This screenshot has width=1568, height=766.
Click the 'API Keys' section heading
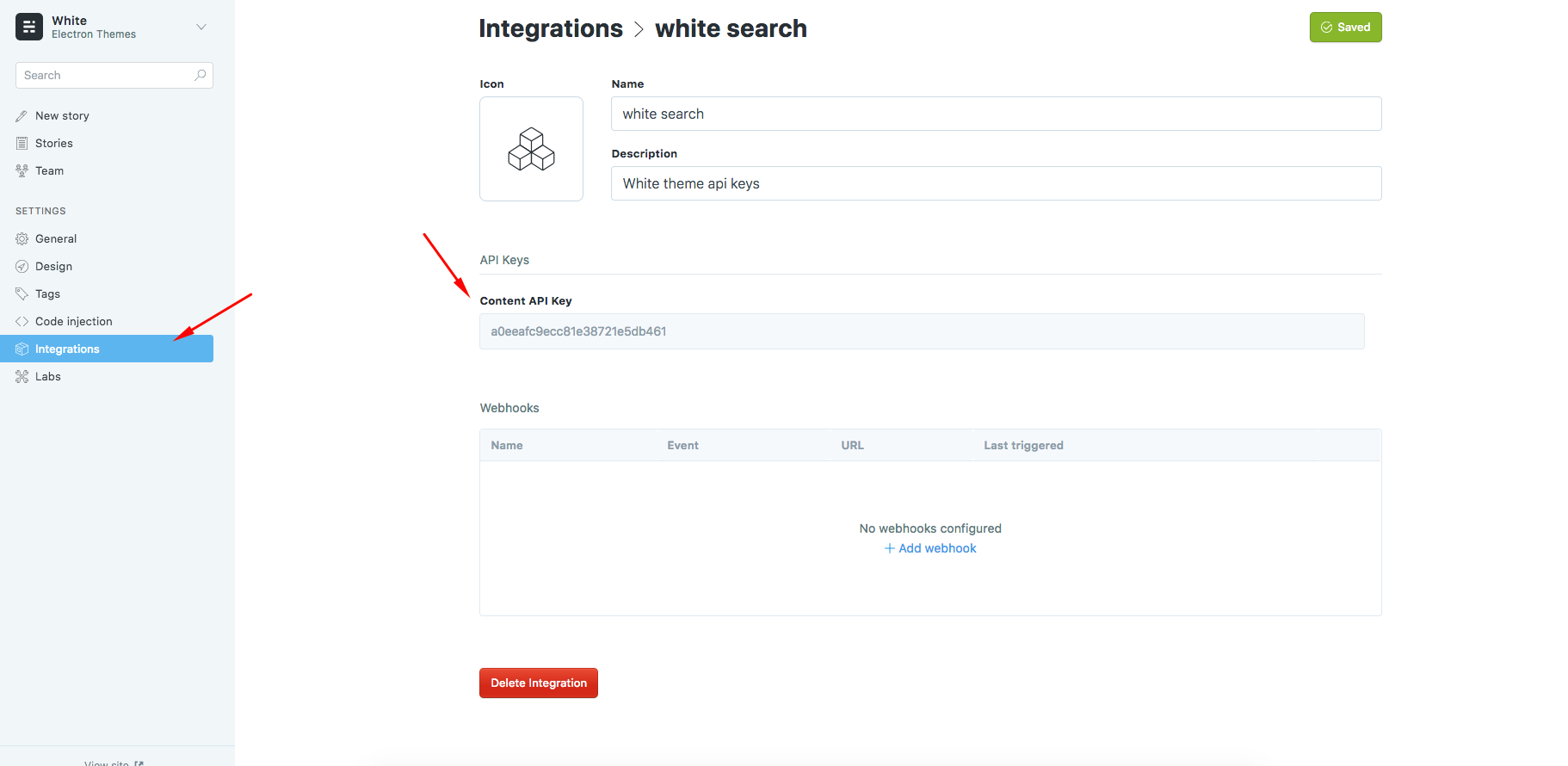(x=504, y=260)
